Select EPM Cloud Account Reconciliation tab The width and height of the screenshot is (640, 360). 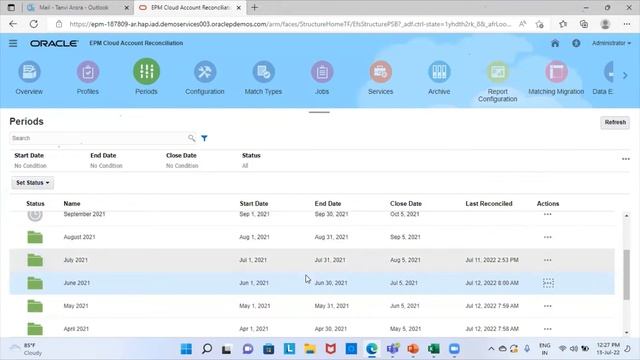pyautogui.click(x=190, y=7)
